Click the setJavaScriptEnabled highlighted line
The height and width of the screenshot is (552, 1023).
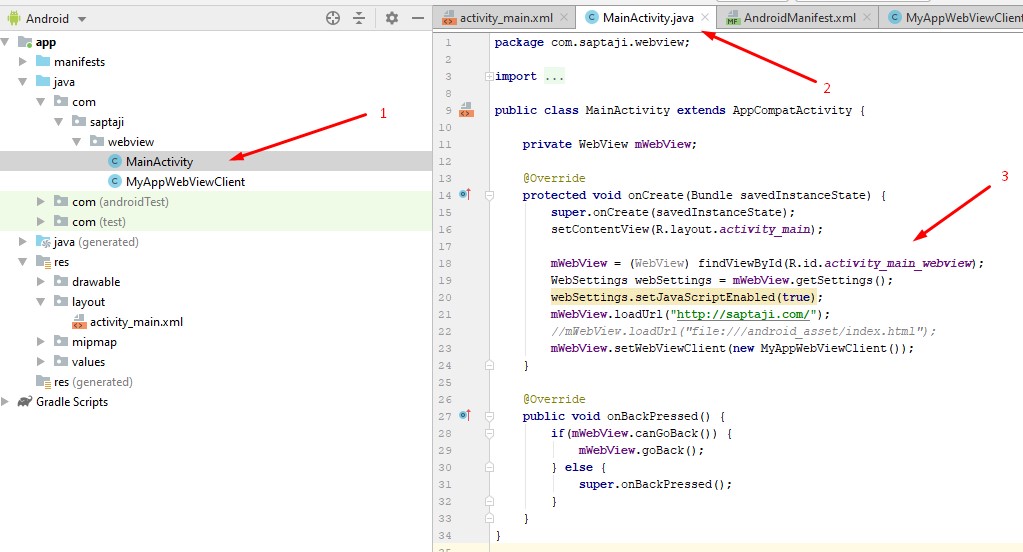click(686, 298)
